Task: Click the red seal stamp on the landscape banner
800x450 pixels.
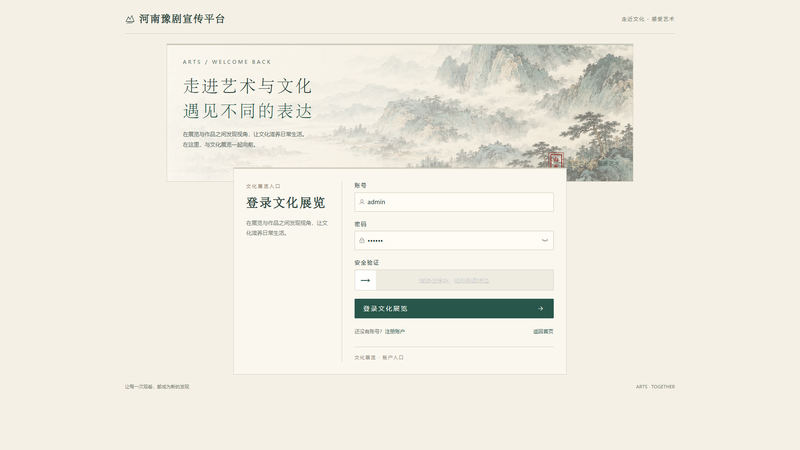Action: (x=556, y=160)
